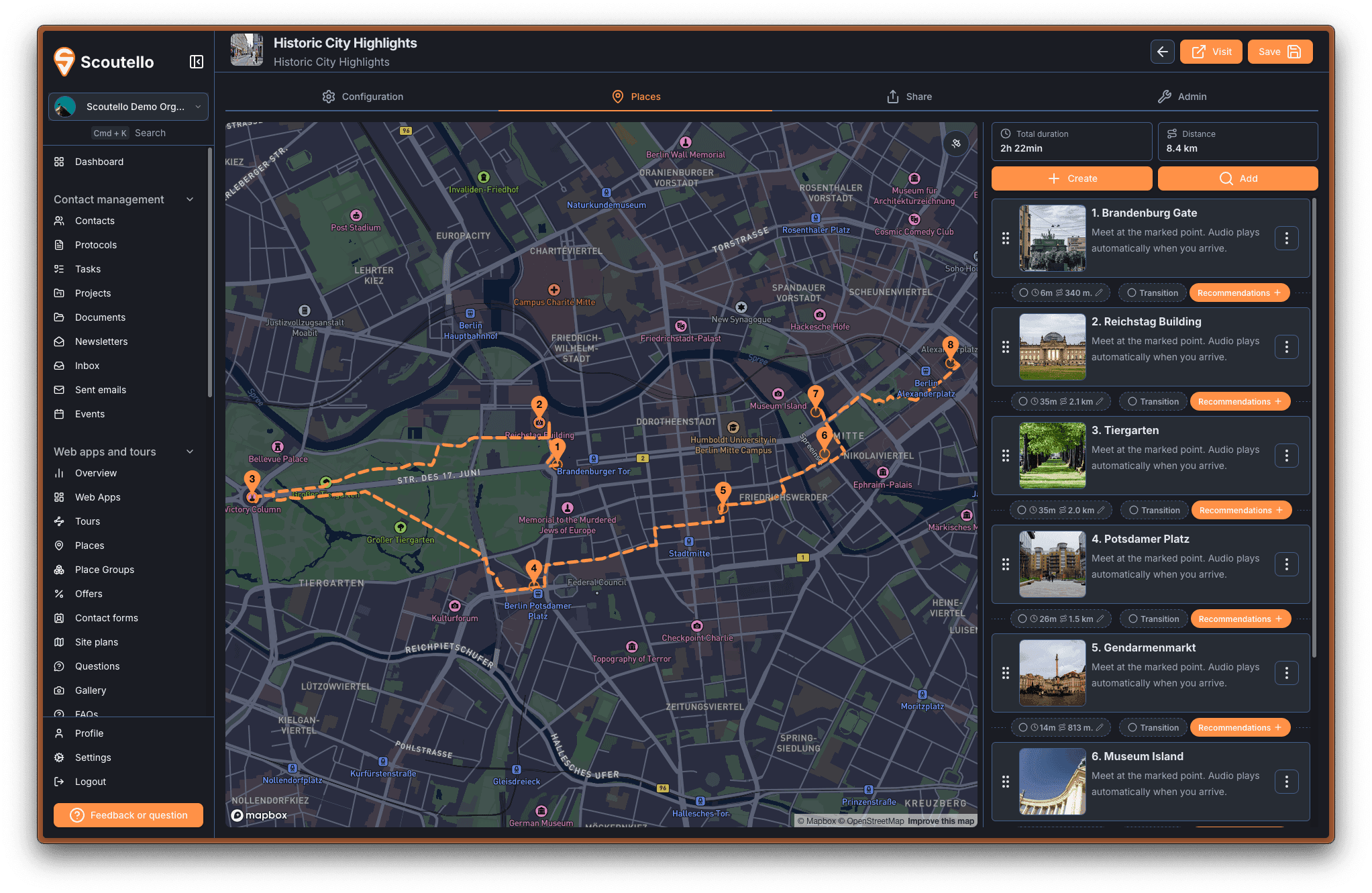Open options menu for Reichstag Building
This screenshot has height=893, width=1372.
[1286, 347]
